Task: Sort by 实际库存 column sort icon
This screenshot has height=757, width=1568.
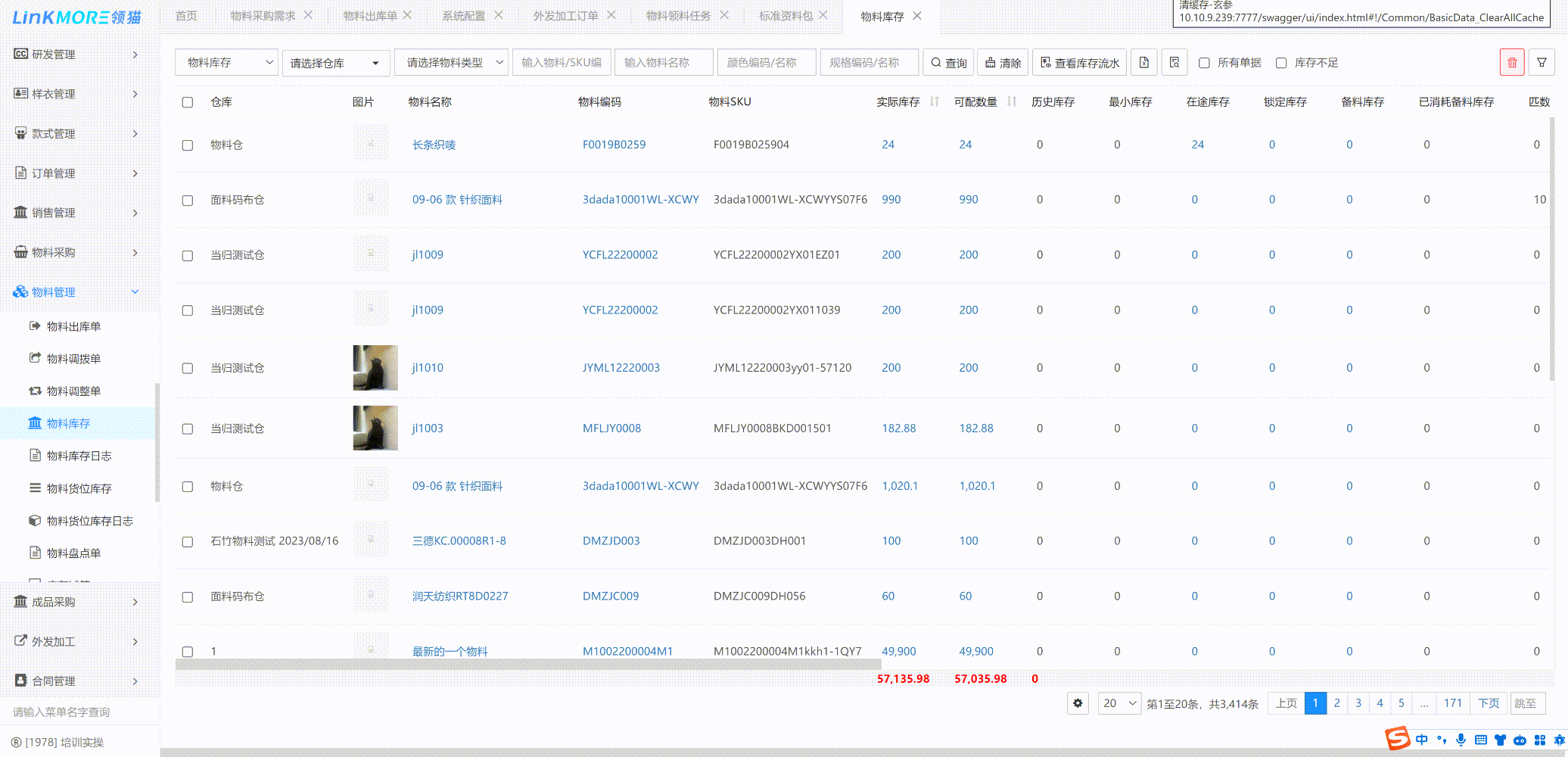Action: point(935,102)
